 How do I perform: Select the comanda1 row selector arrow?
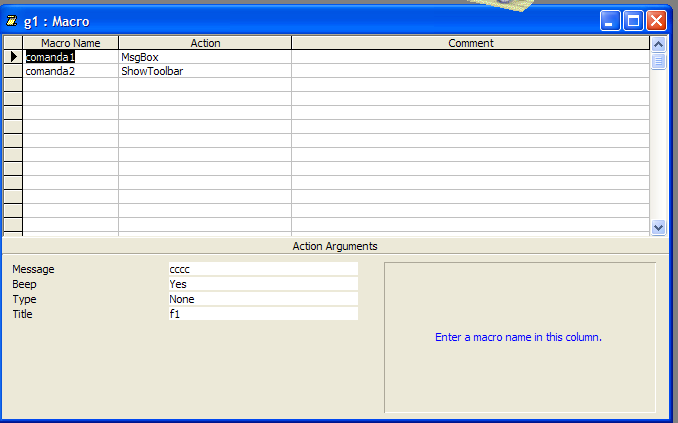click(x=13, y=57)
